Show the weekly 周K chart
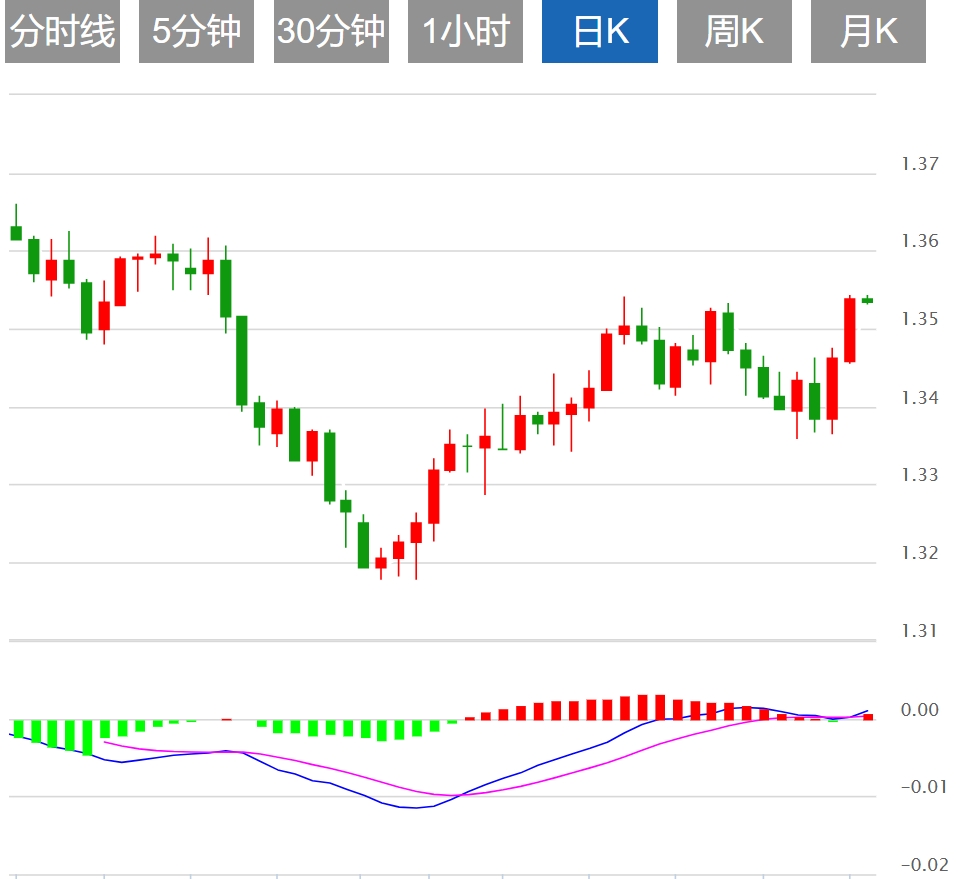The width and height of the screenshot is (975, 879). [734, 32]
